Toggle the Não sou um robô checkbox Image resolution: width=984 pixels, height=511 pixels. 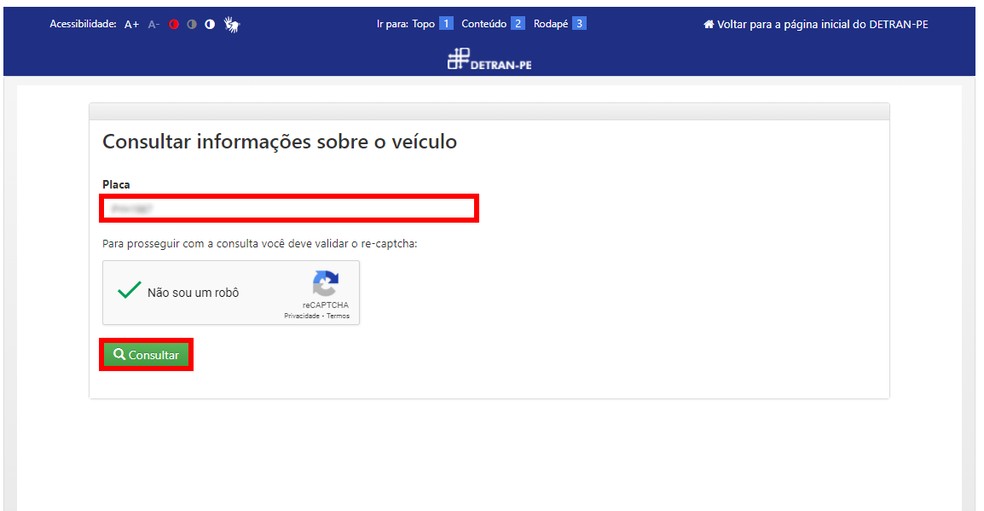[129, 291]
